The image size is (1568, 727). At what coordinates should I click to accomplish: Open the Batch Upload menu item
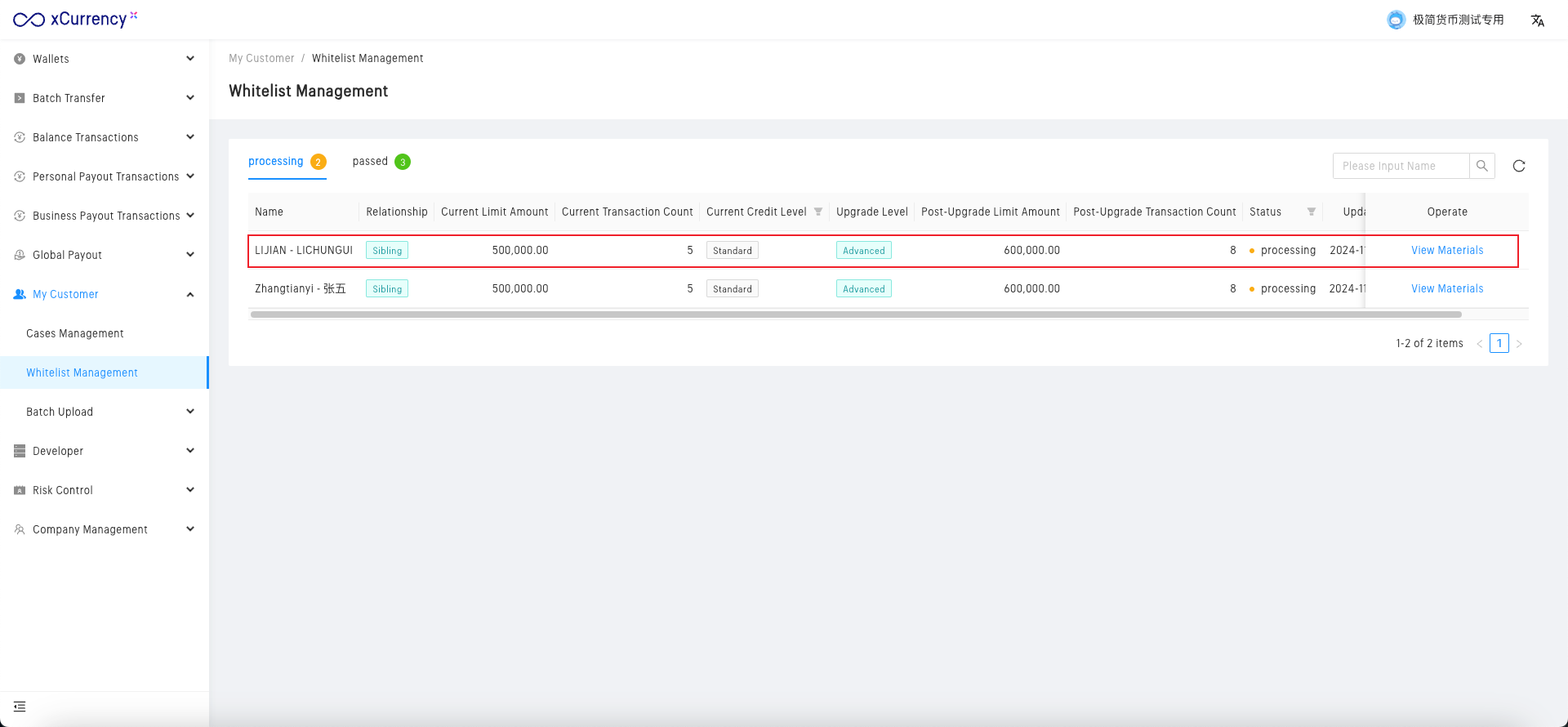tap(60, 412)
